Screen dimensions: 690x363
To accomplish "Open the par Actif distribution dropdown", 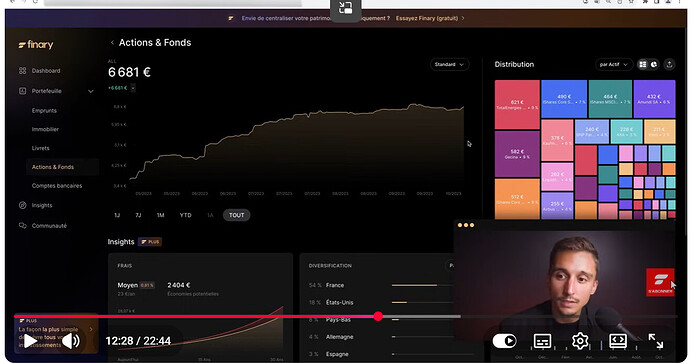I will coord(613,65).
